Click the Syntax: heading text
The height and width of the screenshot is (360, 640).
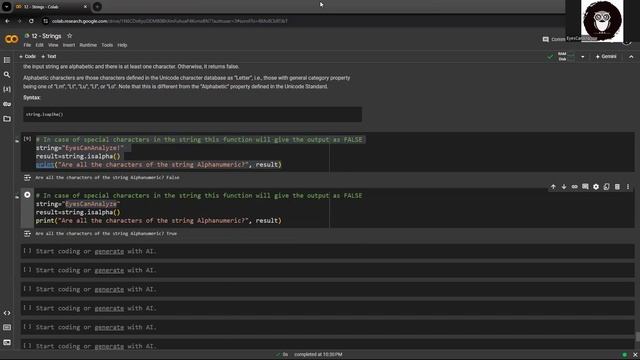click(32, 98)
